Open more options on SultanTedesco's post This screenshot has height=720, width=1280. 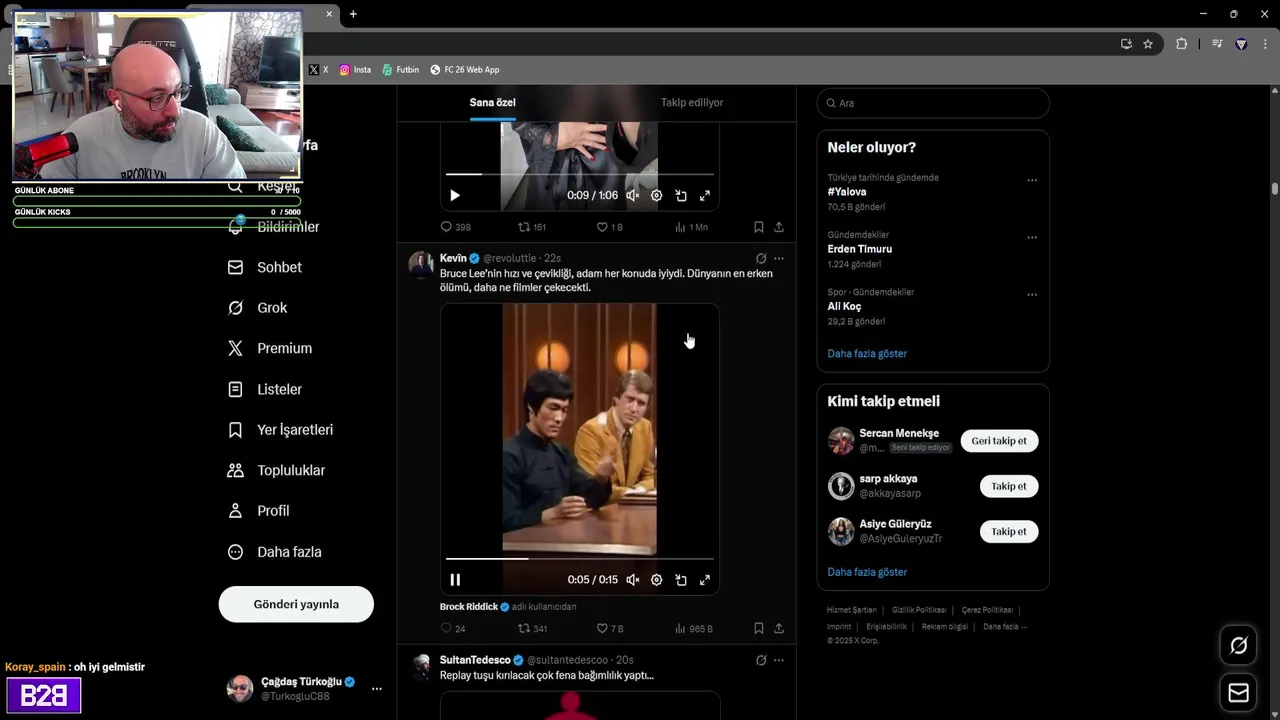(x=779, y=660)
